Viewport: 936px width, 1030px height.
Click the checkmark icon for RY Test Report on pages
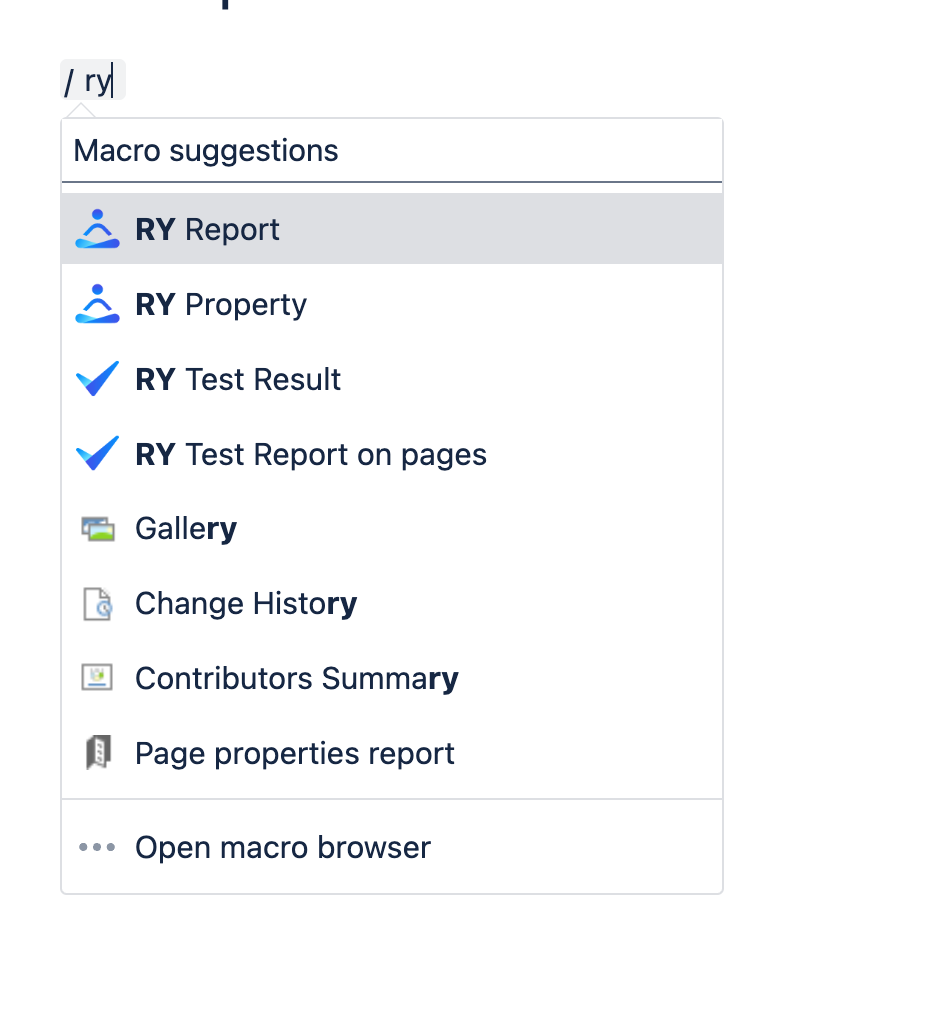pos(96,453)
